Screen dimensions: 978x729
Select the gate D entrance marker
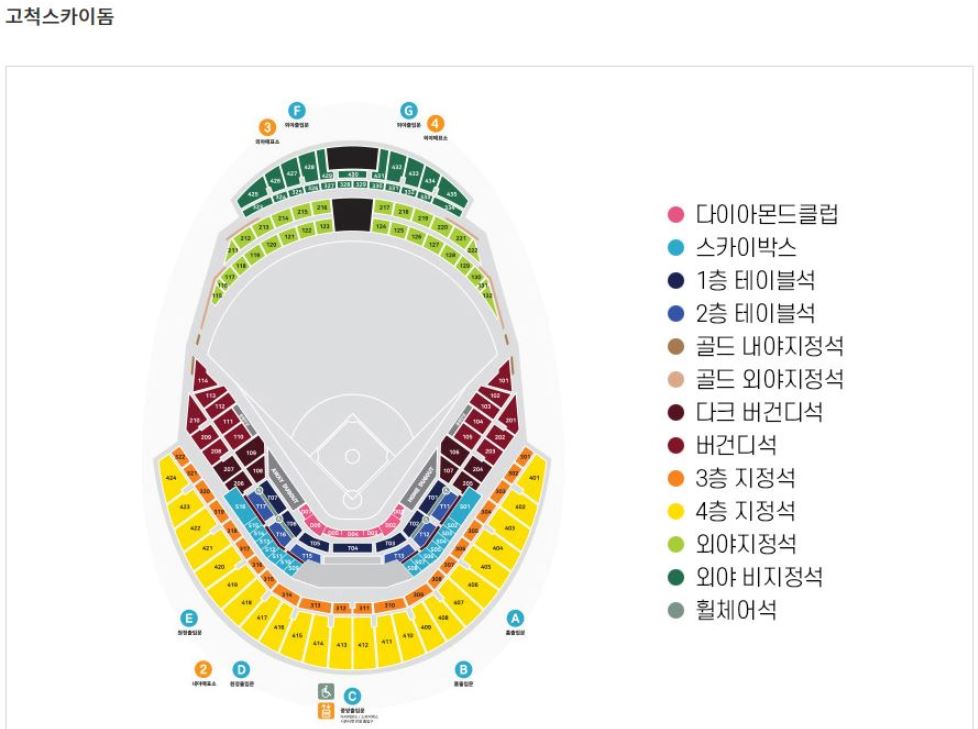click(241, 670)
